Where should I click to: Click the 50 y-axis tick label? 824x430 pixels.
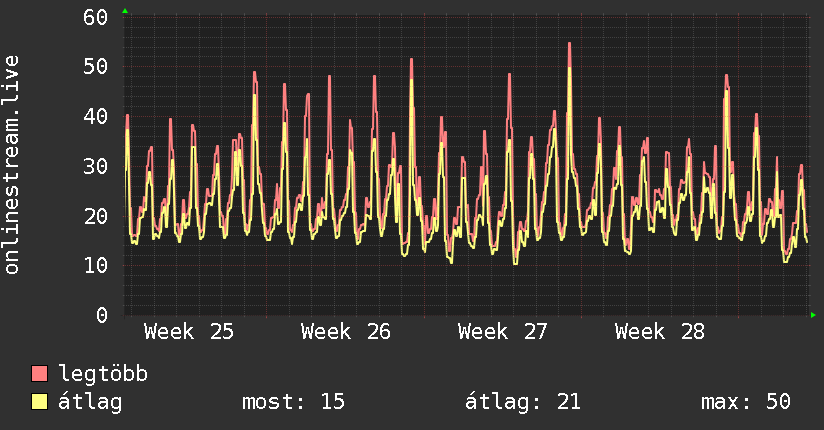coord(95,67)
